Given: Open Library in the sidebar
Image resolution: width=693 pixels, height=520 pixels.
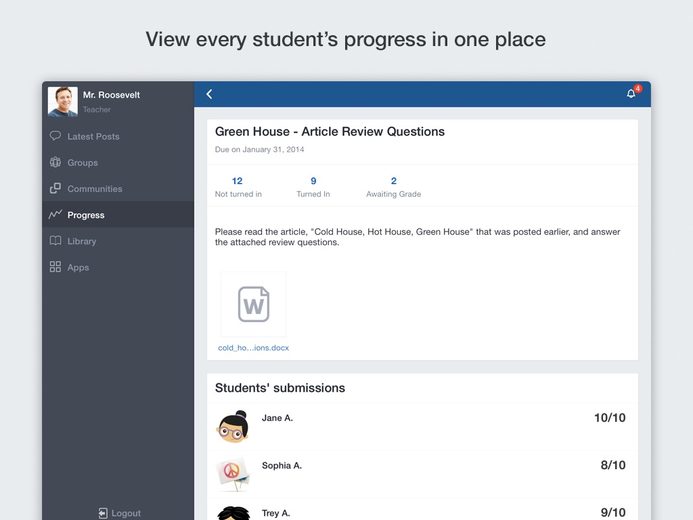Looking at the screenshot, I should [x=118, y=241].
